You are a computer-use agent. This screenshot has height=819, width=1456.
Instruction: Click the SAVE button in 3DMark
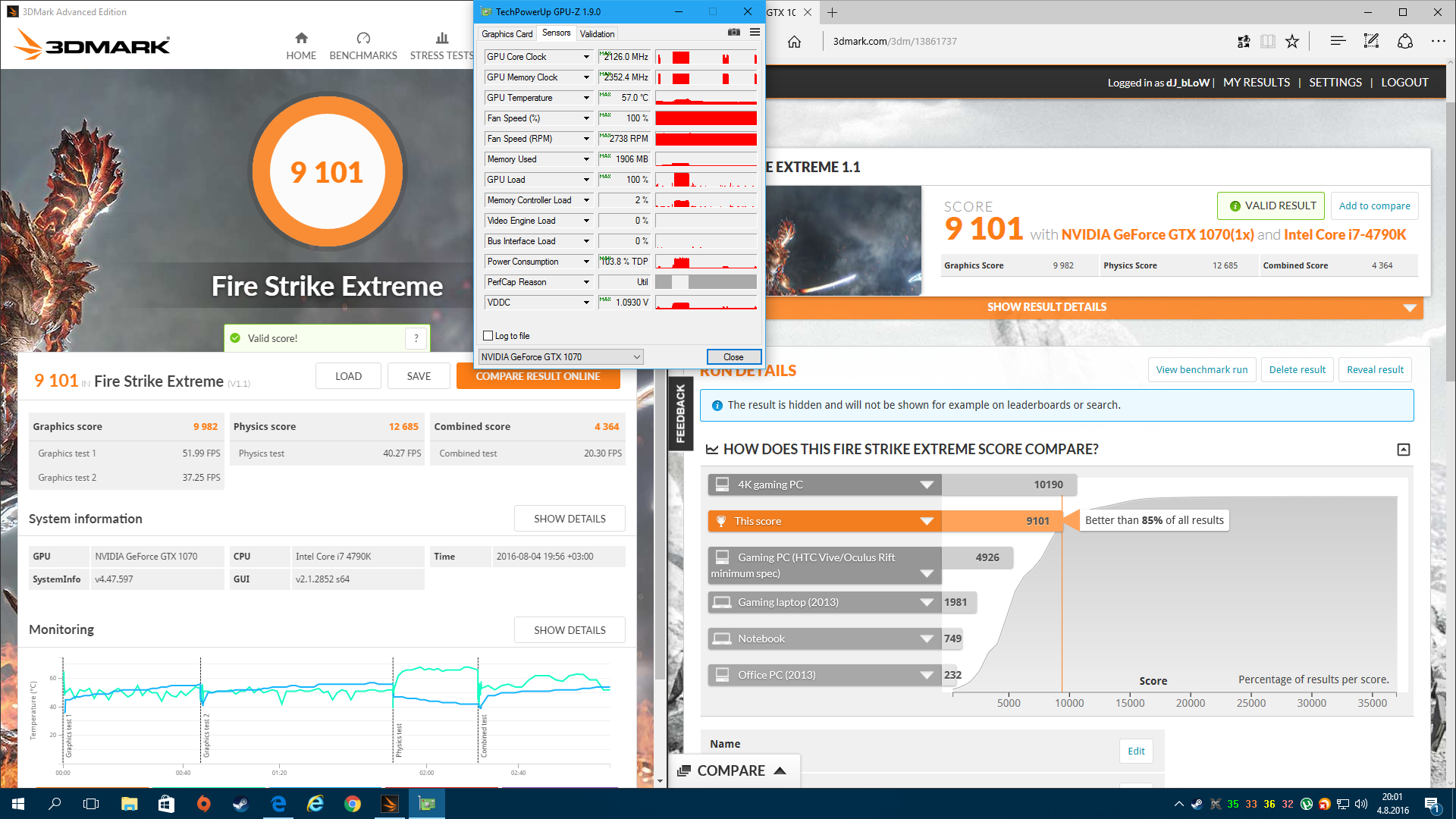pos(419,376)
